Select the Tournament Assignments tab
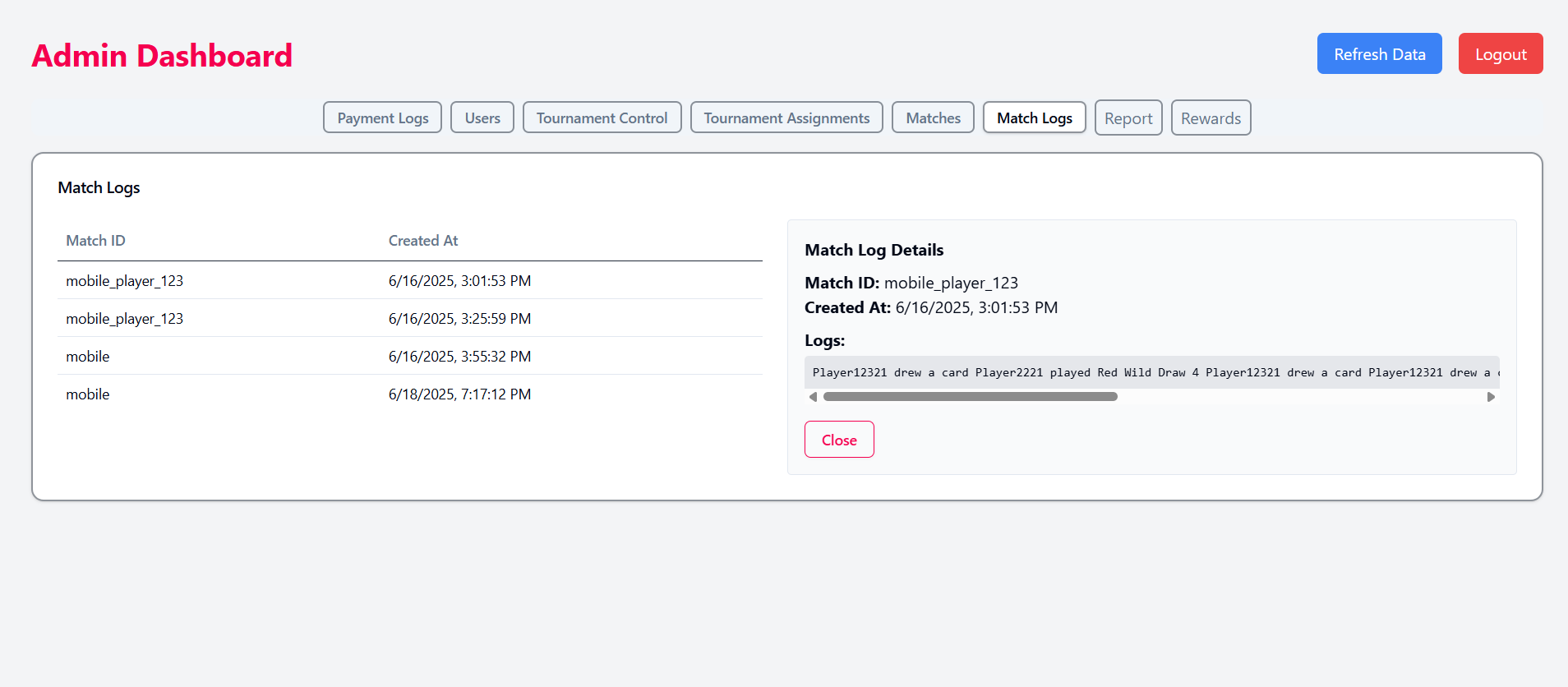Screen dimensions: 1568x687 [786, 118]
